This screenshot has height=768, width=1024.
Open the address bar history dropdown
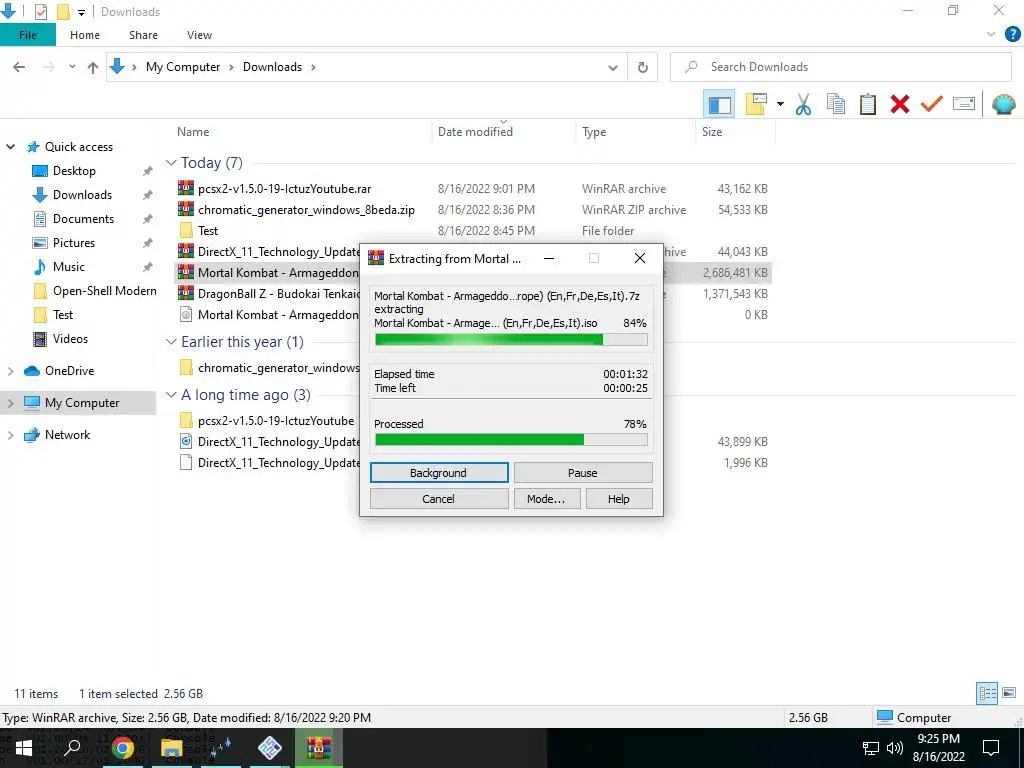click(x=613, y=67)
